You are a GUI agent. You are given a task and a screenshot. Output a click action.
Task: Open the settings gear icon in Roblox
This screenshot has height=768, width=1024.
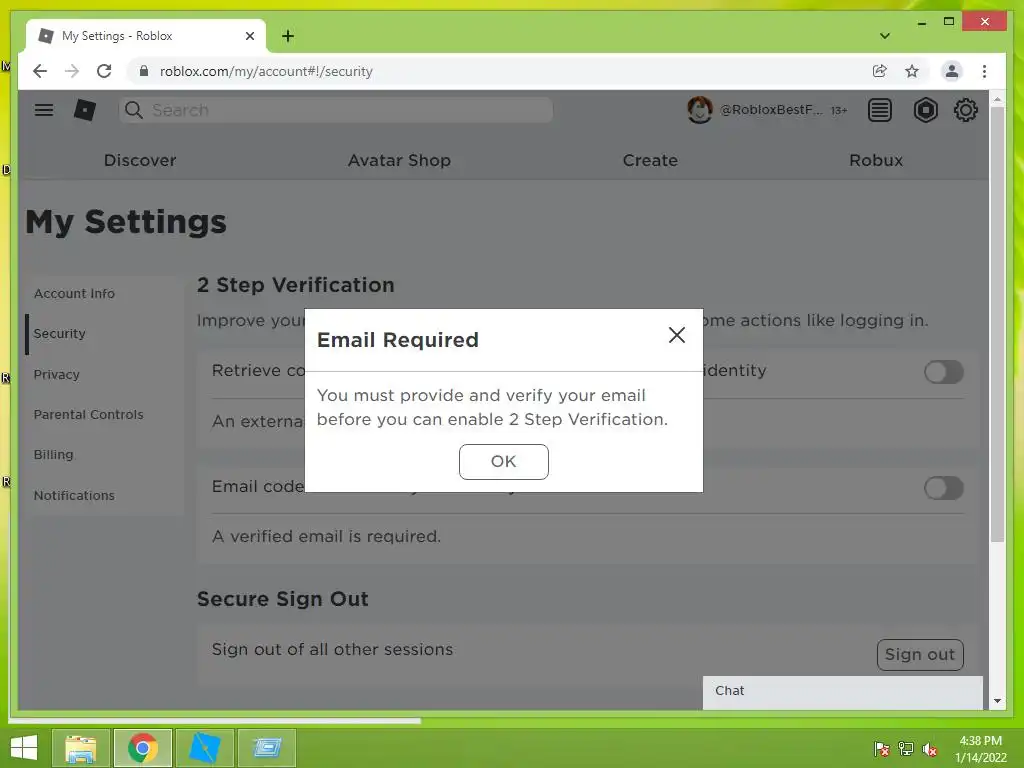coord(965,110)
